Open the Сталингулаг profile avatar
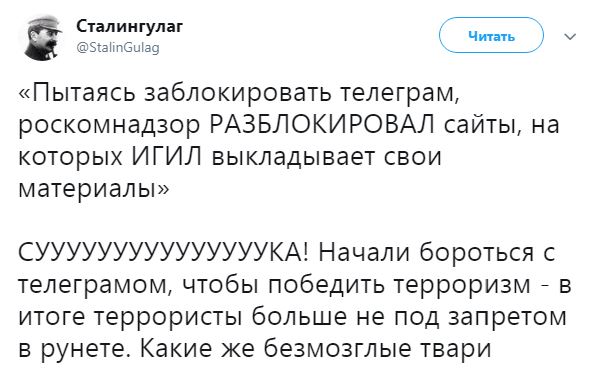The image size is (601, 375). tap(42, 37)
